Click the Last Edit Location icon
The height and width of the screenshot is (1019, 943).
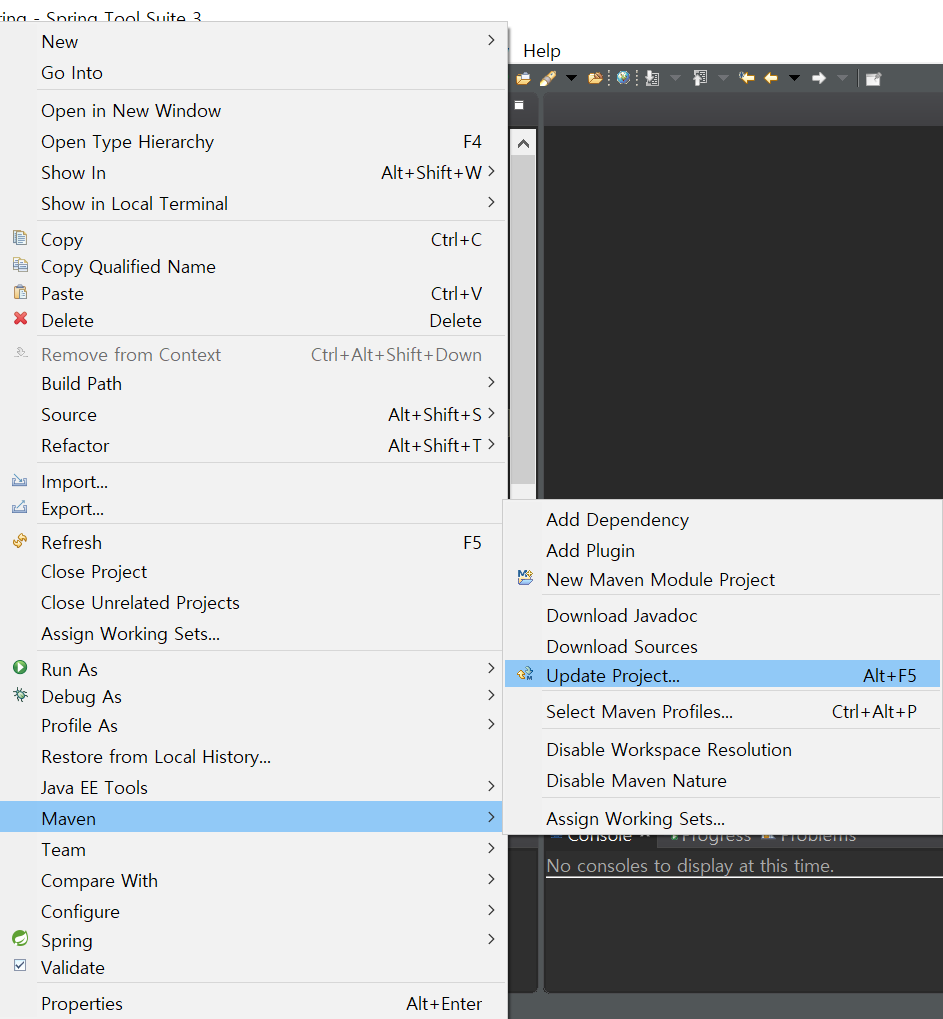(x=747, y=78)
